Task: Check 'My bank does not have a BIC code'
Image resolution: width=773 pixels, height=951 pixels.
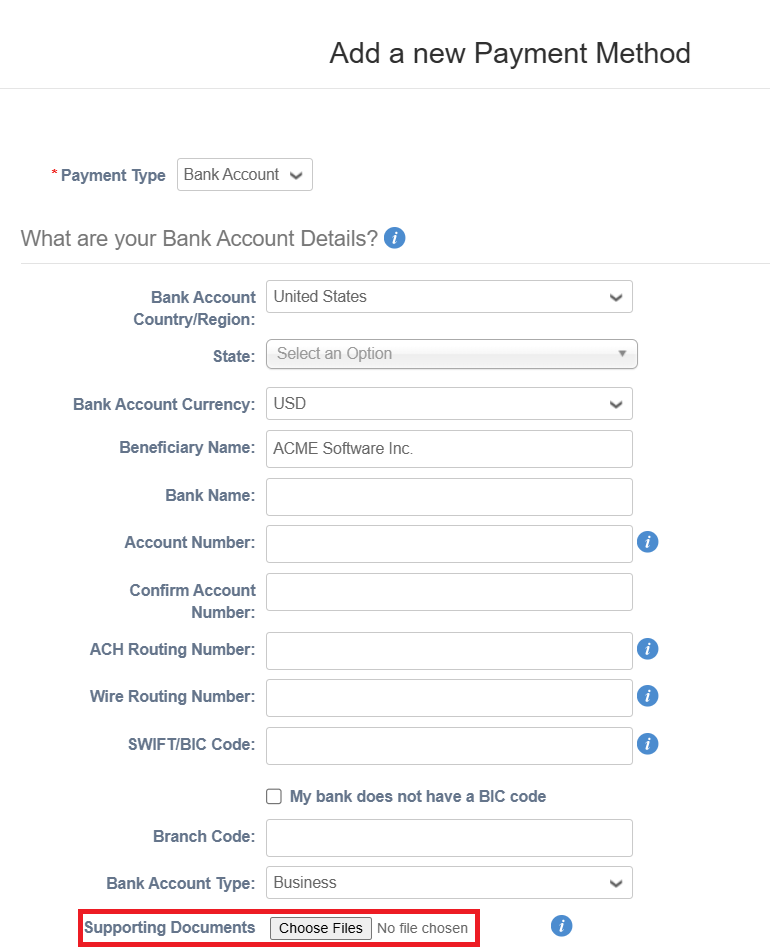Action: 273,796
